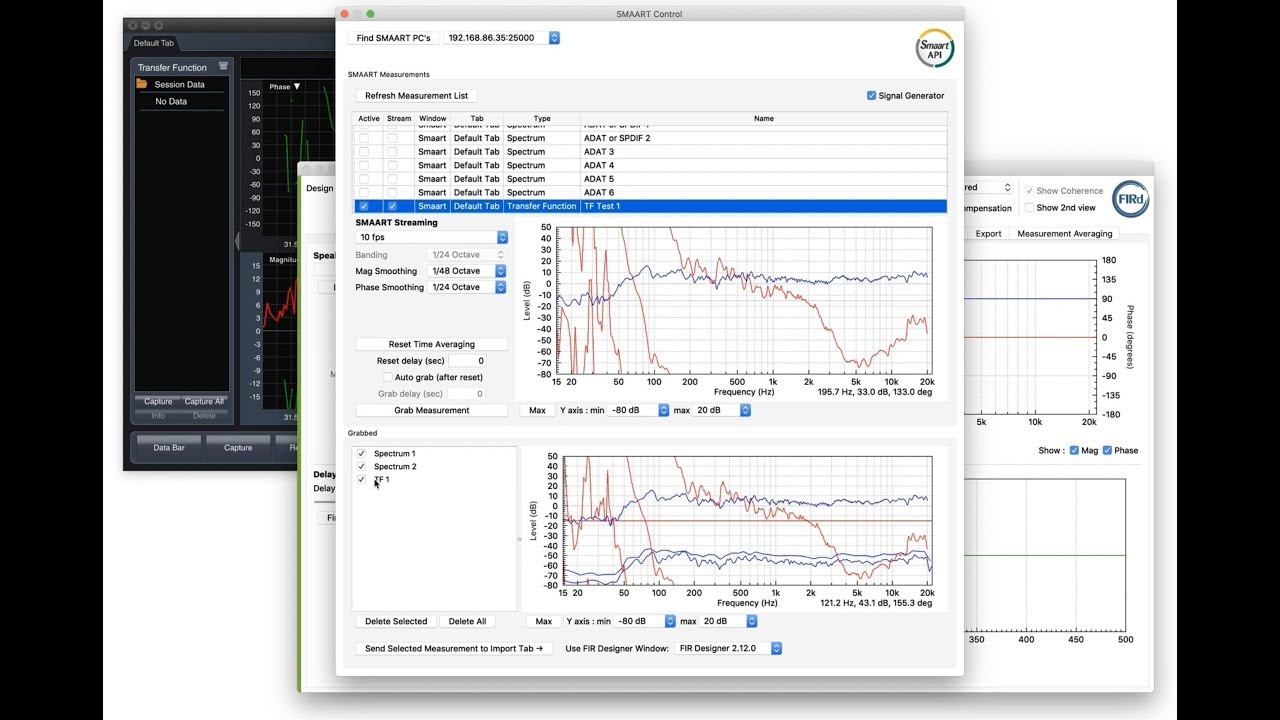1280x720 pixels.
Task: Click Delete All button
Action: coord(467,621)
